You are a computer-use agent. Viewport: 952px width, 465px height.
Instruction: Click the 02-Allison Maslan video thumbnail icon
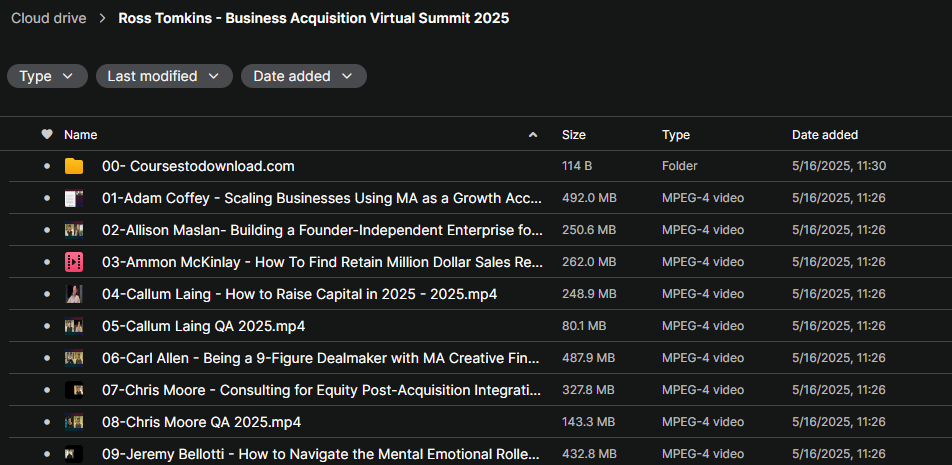(x=74, y=230)
